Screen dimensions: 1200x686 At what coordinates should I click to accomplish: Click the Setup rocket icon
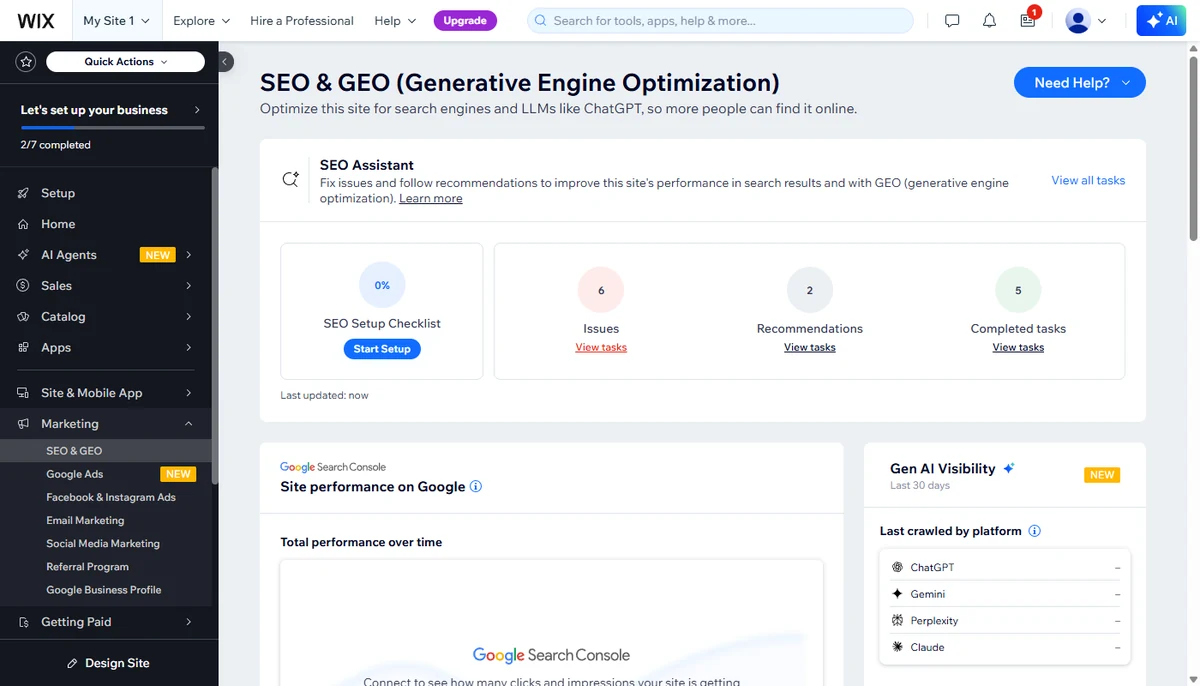click(23, 193)
